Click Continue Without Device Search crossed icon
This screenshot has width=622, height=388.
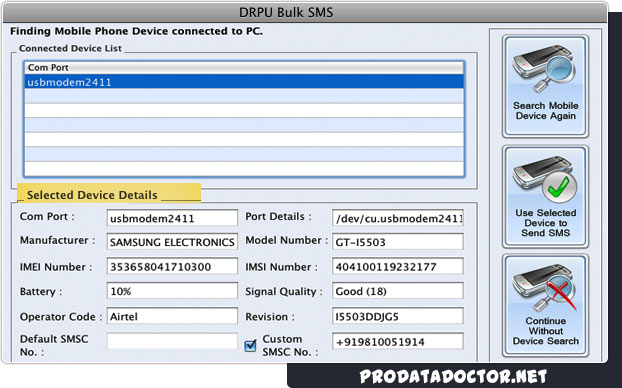click(x=544, y=287)
